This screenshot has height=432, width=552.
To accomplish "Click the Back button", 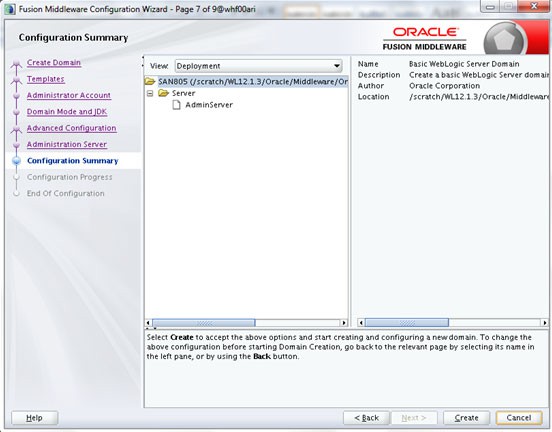I will click(366, 418).
